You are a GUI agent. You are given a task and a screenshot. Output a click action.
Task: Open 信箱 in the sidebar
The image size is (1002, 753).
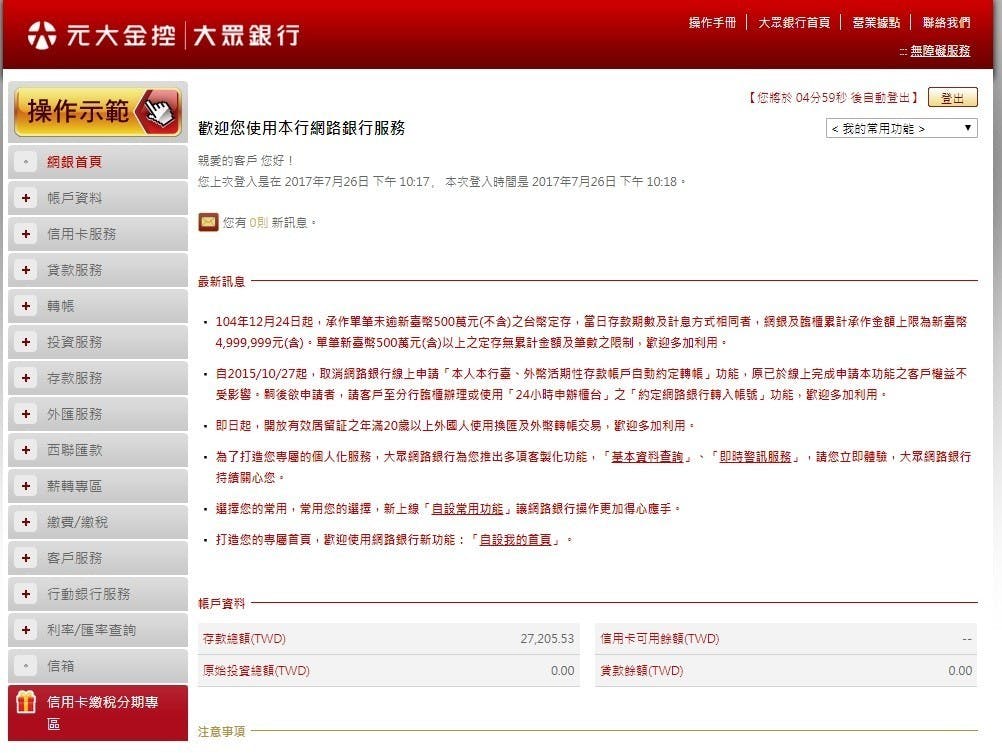(61, 666)
